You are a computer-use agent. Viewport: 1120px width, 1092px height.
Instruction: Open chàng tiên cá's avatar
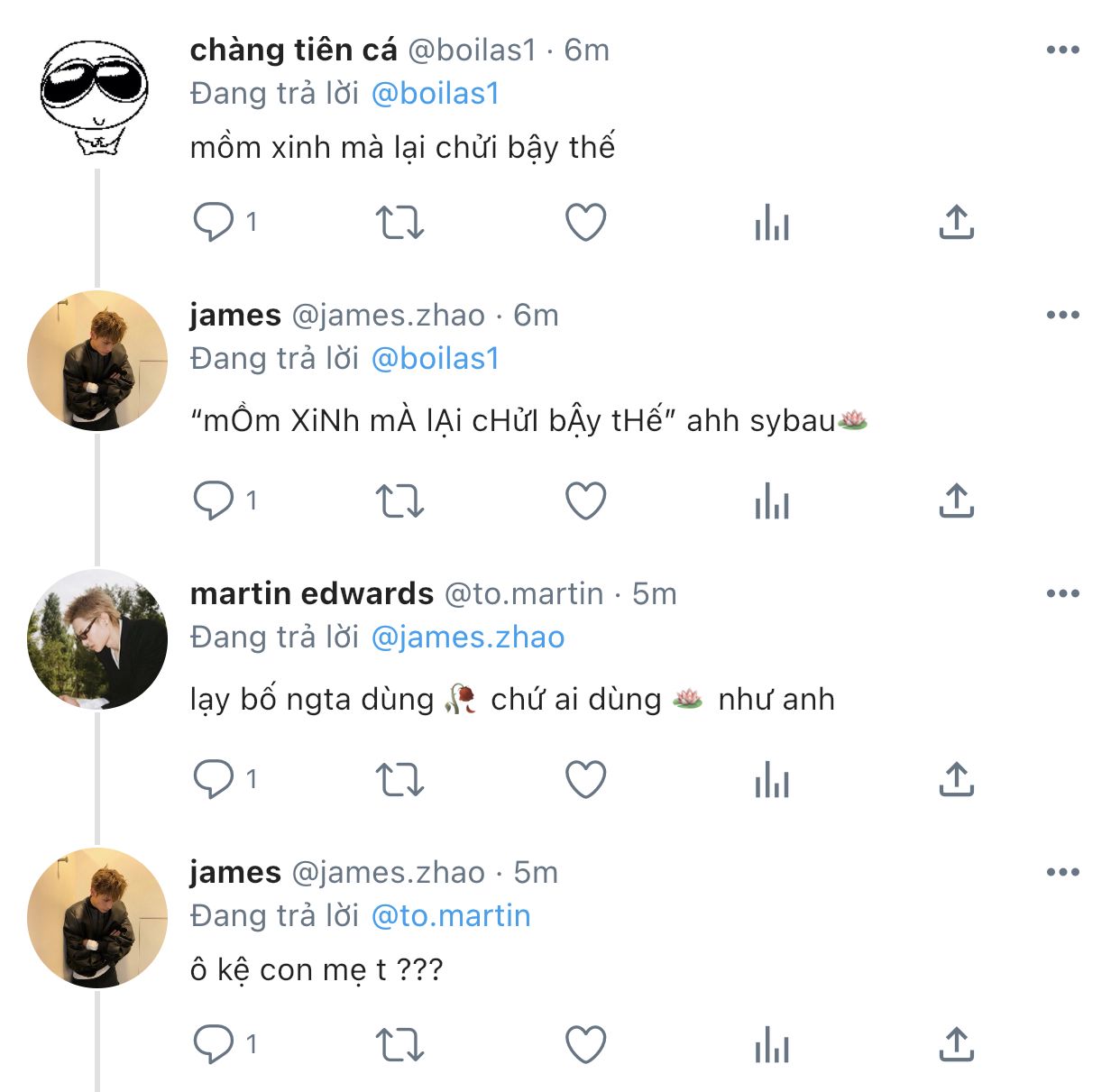click(x=94, y=96)
